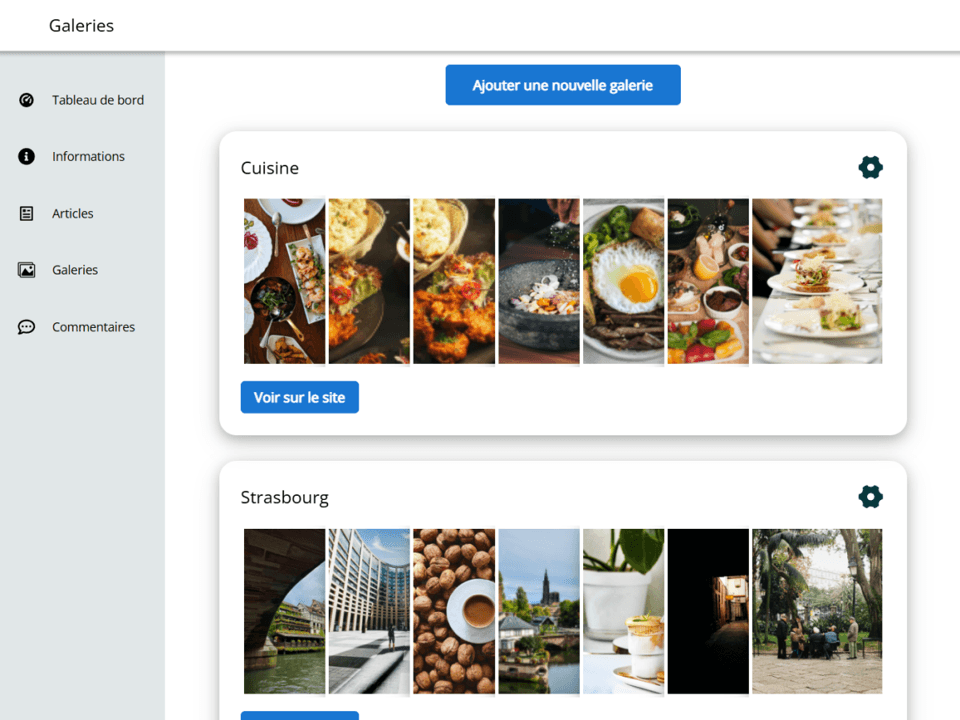
Task: Open Strasbourg photo of potted plant dessert
Action: click(623, 612)
